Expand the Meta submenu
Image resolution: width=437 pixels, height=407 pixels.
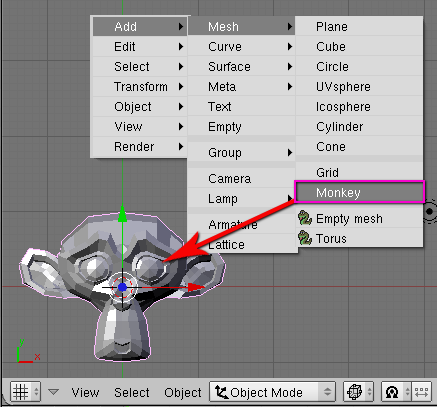[x=241, y=86]
